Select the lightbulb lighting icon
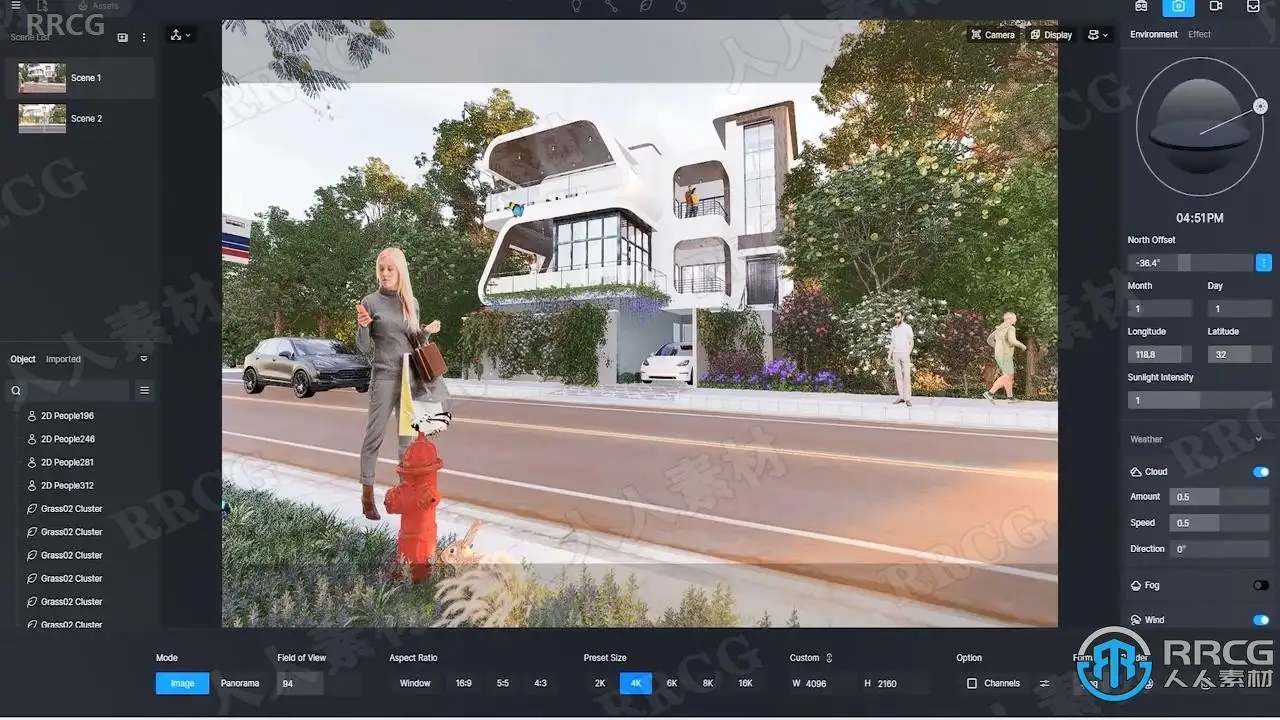The width and height of the screenshot is (1280, 720). (x=576, y=6)
